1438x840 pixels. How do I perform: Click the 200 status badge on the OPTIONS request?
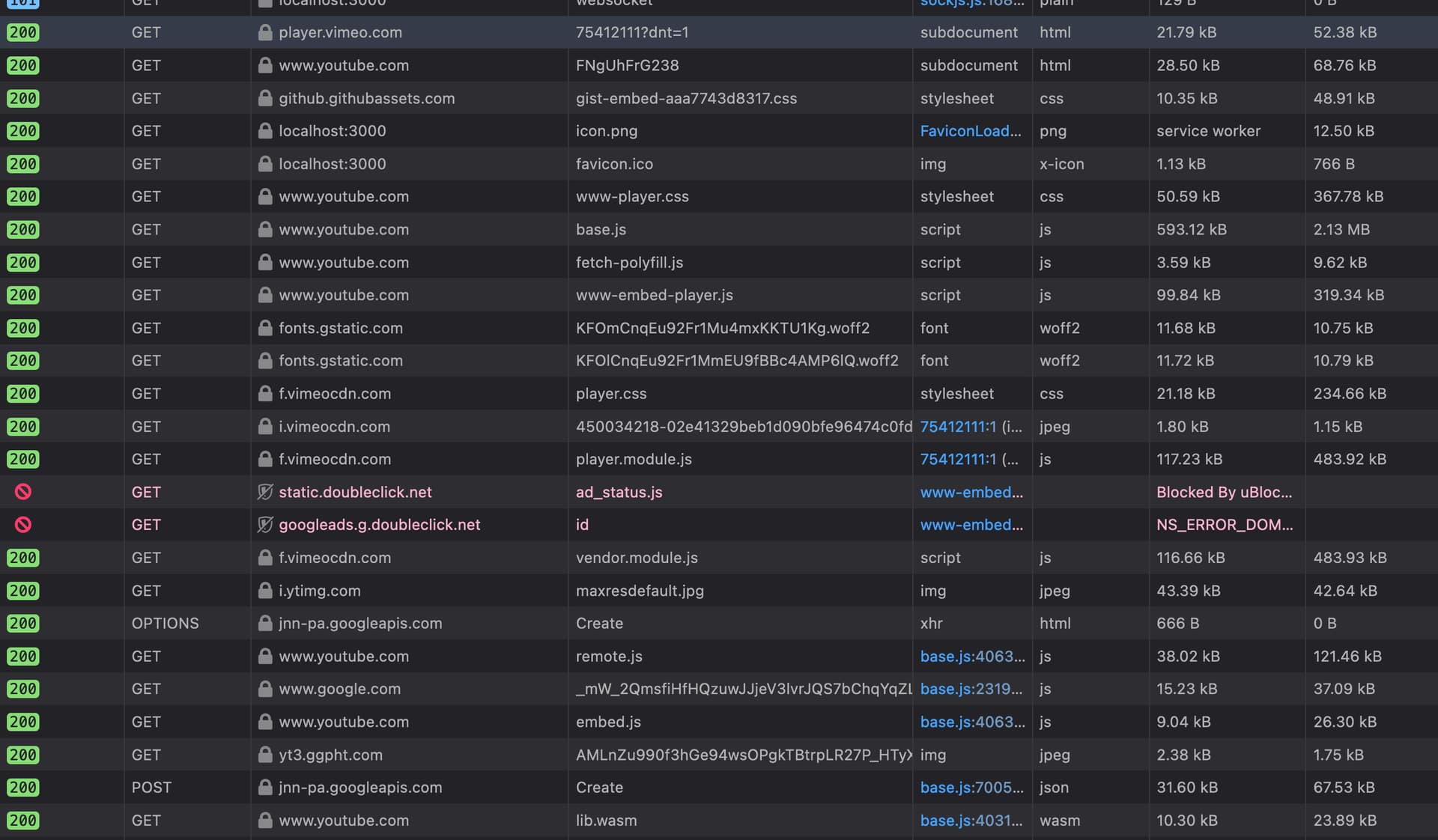pos(23,624)
